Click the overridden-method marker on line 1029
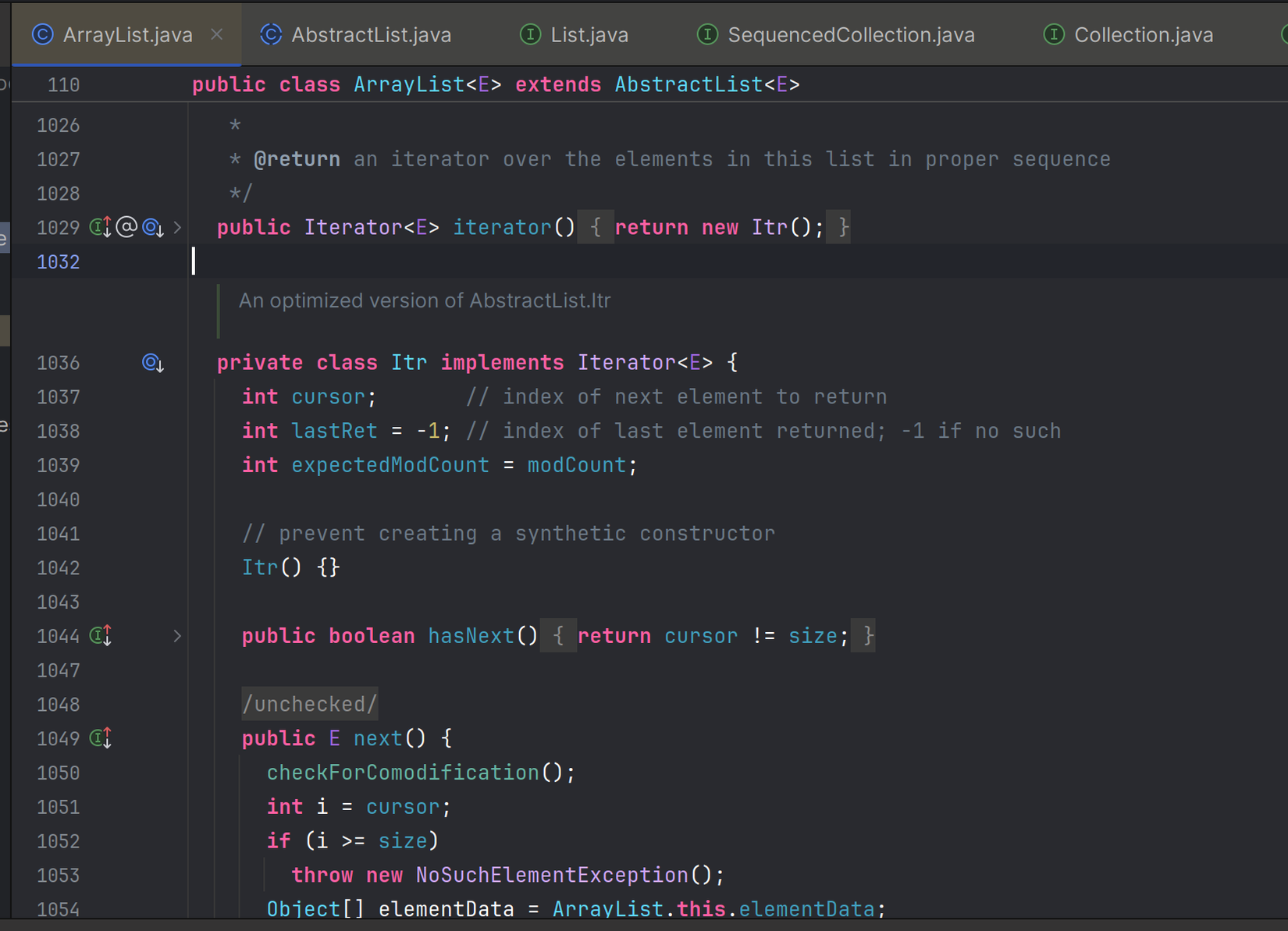The width and height of the screenshot is (1288, 931). point(152,229)
